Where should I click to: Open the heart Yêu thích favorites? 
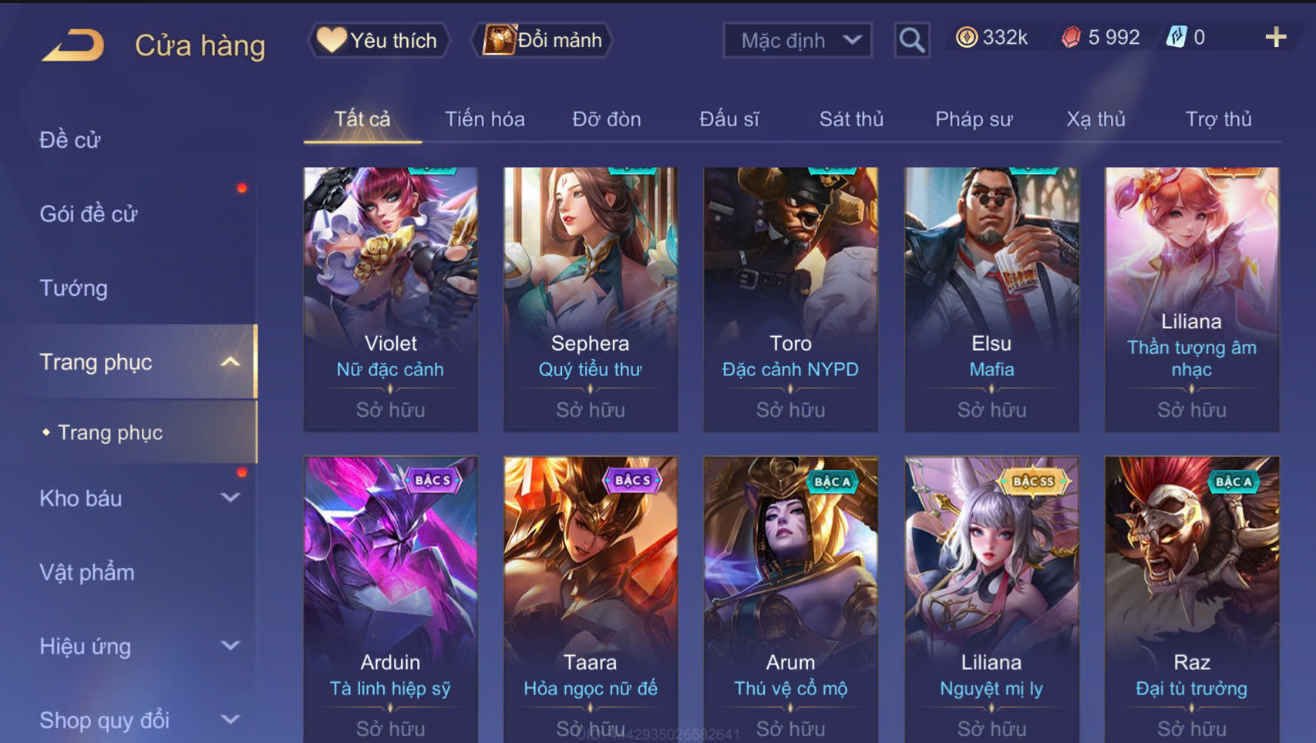[377, 40]
